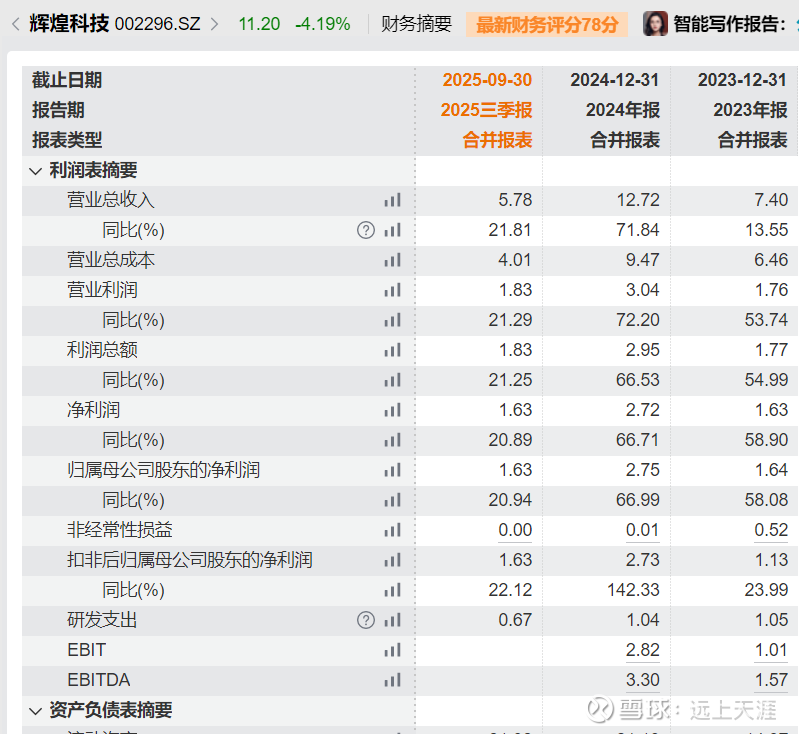Screen dimensions: 799x734
Task: Click 2024 扣非后 growth value 142.33
Action: click(x=633, y=590)
